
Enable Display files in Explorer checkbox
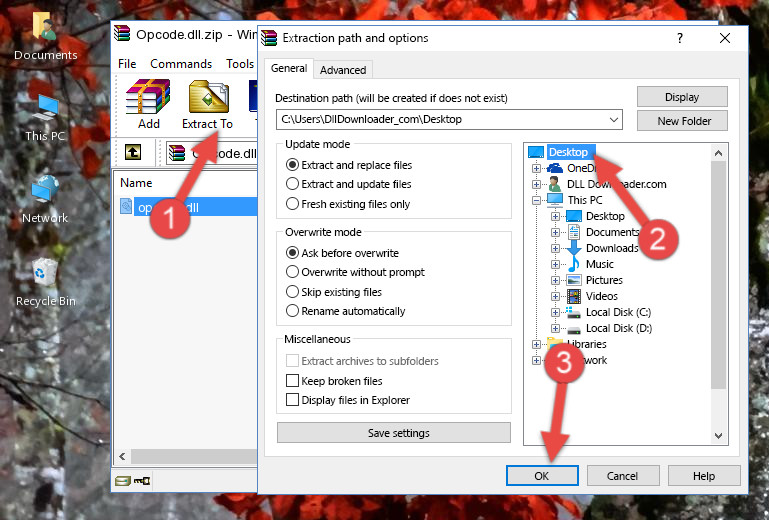pos(292,400)
